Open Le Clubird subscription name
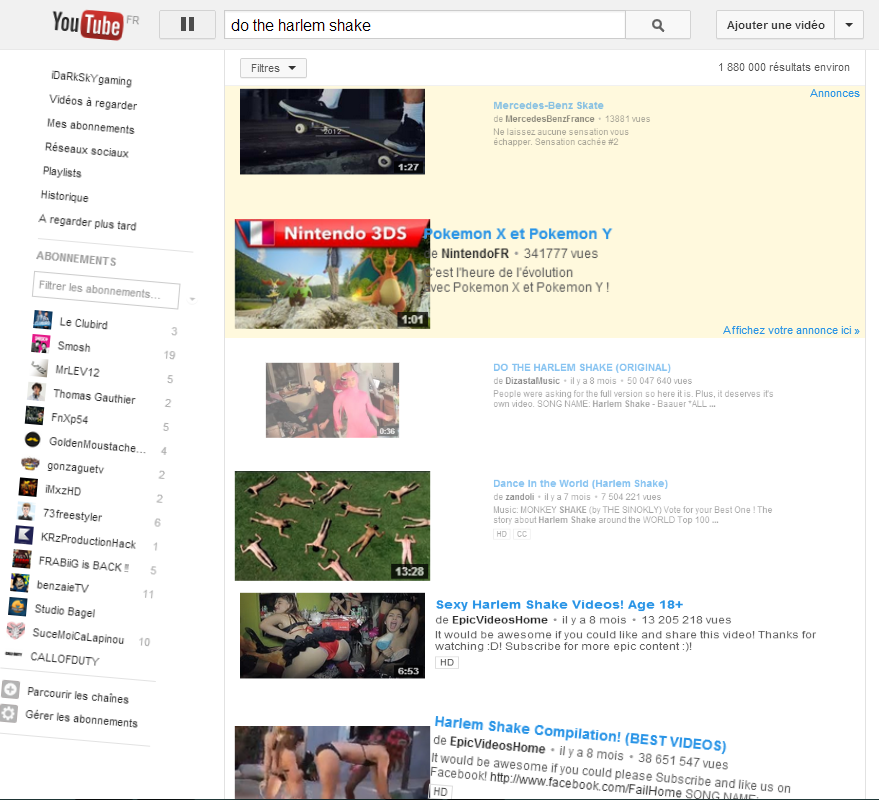The image size is (879, 800). (84, 323)
